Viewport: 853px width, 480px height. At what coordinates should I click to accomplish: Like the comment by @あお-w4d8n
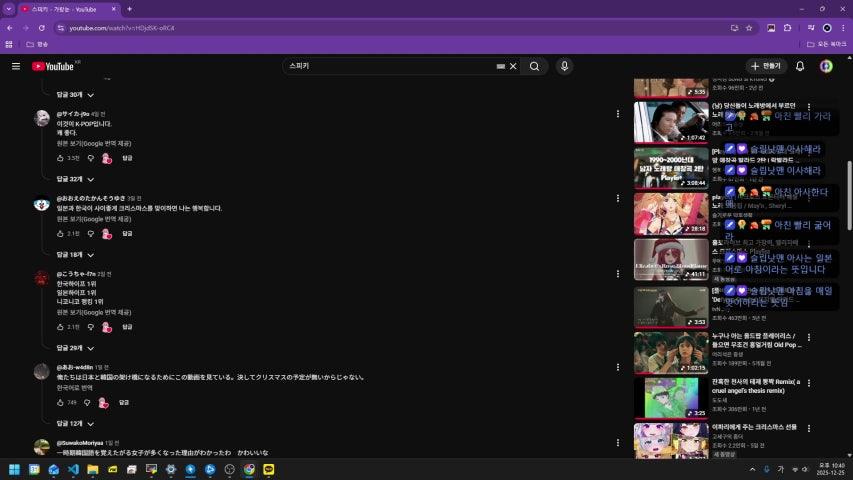(61, 402)
